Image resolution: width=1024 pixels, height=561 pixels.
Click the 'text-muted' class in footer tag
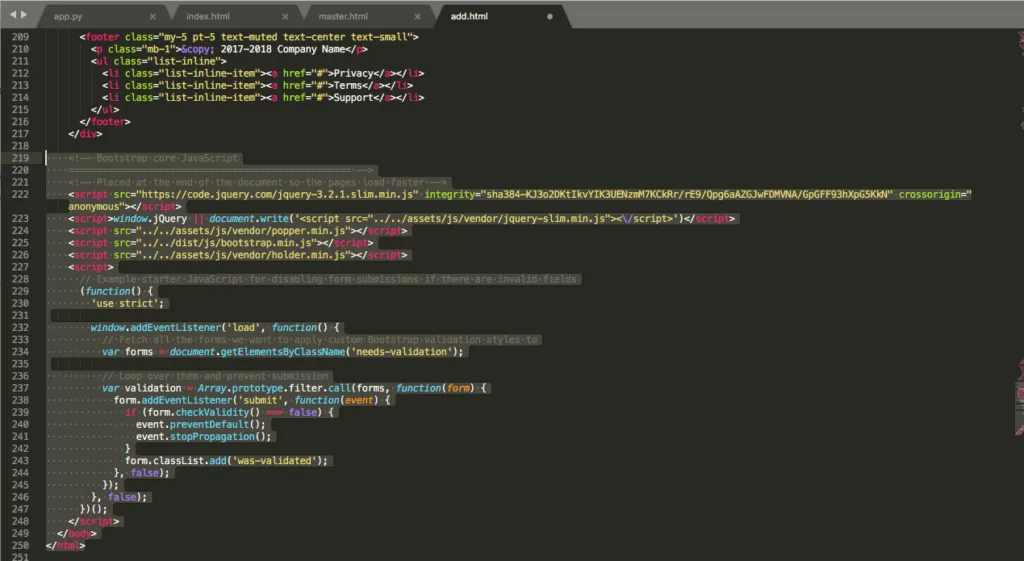249,37
